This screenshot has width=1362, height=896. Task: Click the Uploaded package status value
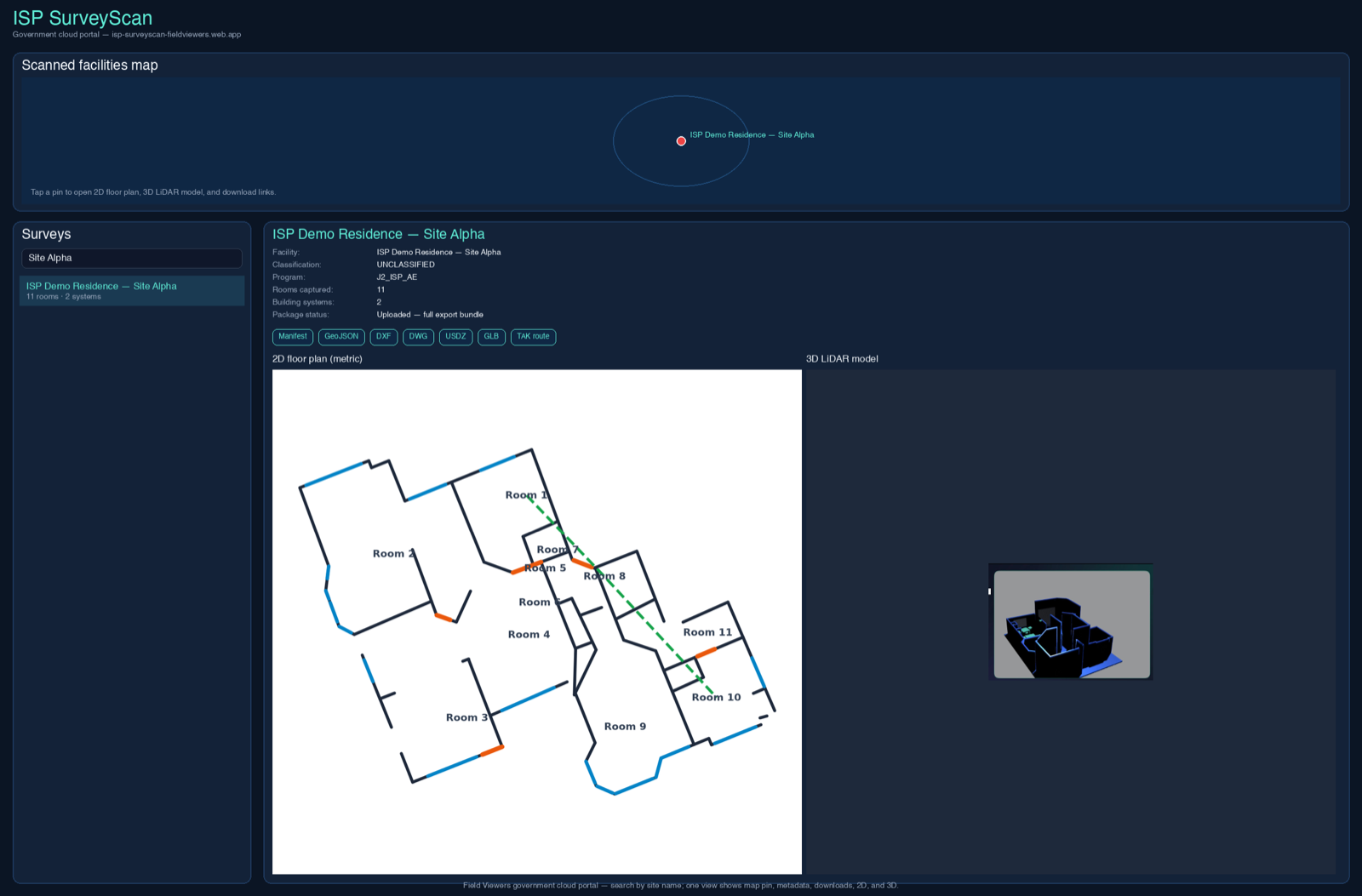click(x=430, y=315)
